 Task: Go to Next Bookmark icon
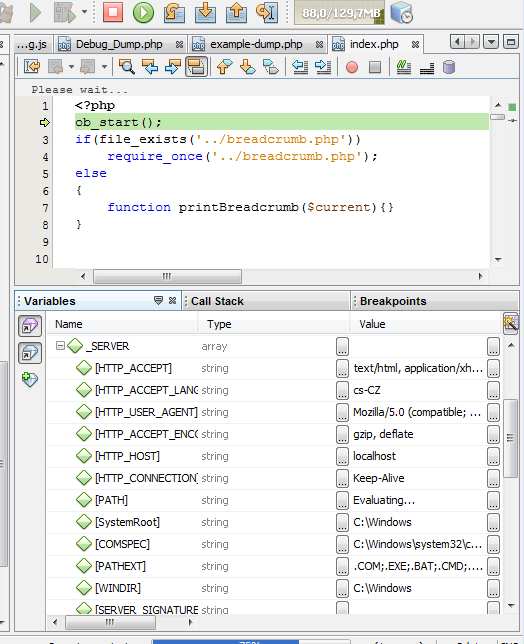point(247,67)
